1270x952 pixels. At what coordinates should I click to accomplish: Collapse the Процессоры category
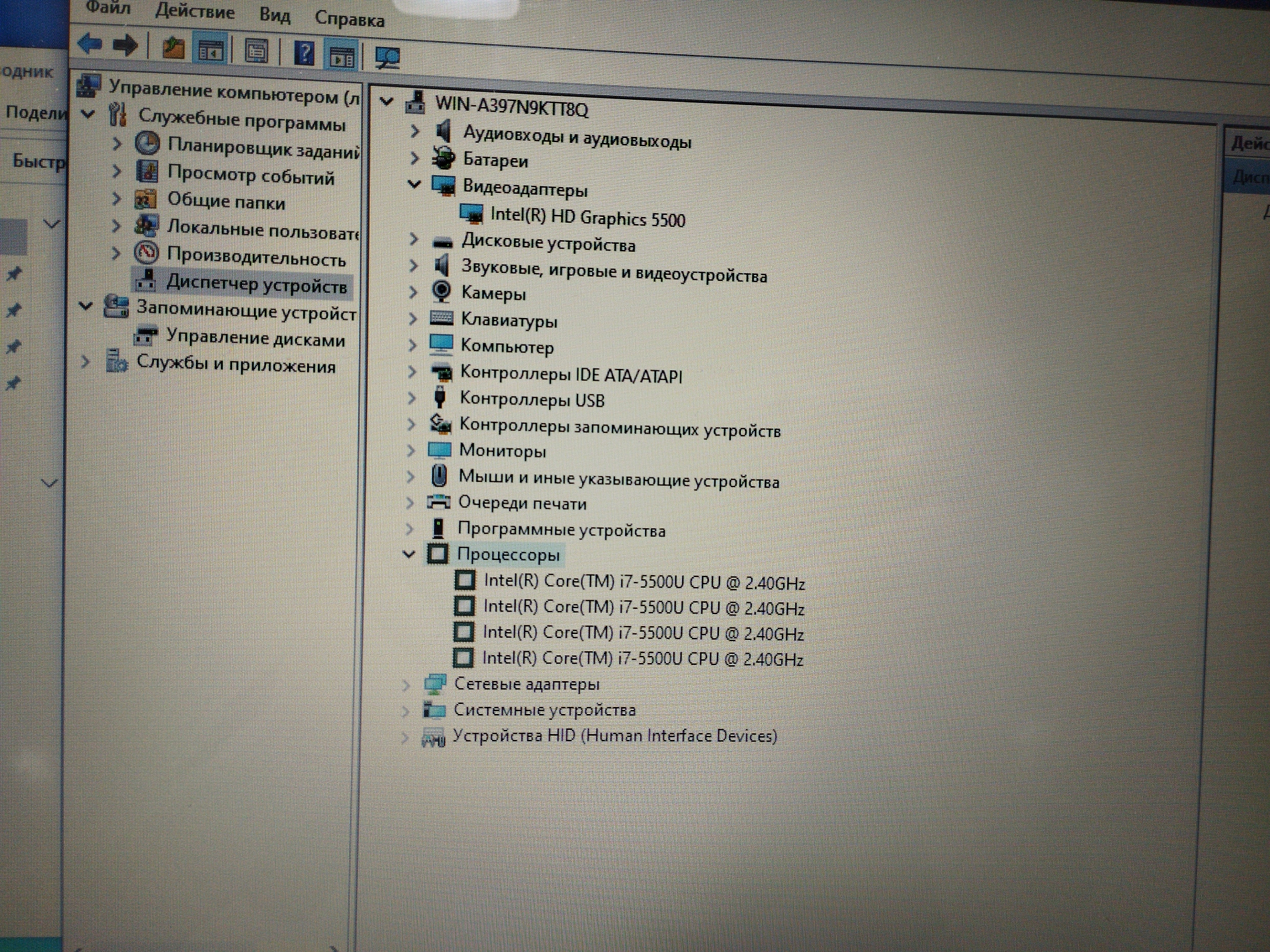click(409, 553)
